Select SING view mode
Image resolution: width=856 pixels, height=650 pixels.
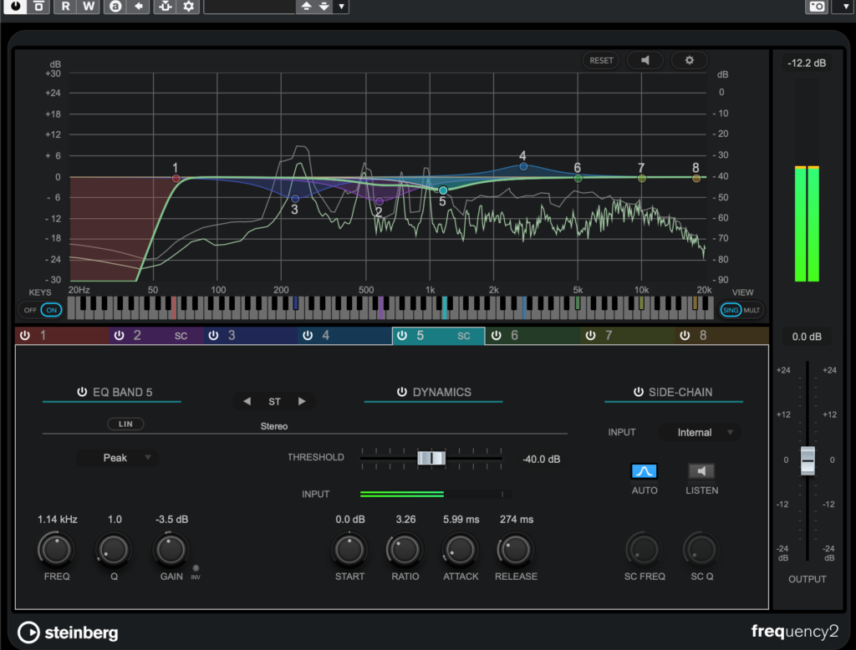coord(730,310)
